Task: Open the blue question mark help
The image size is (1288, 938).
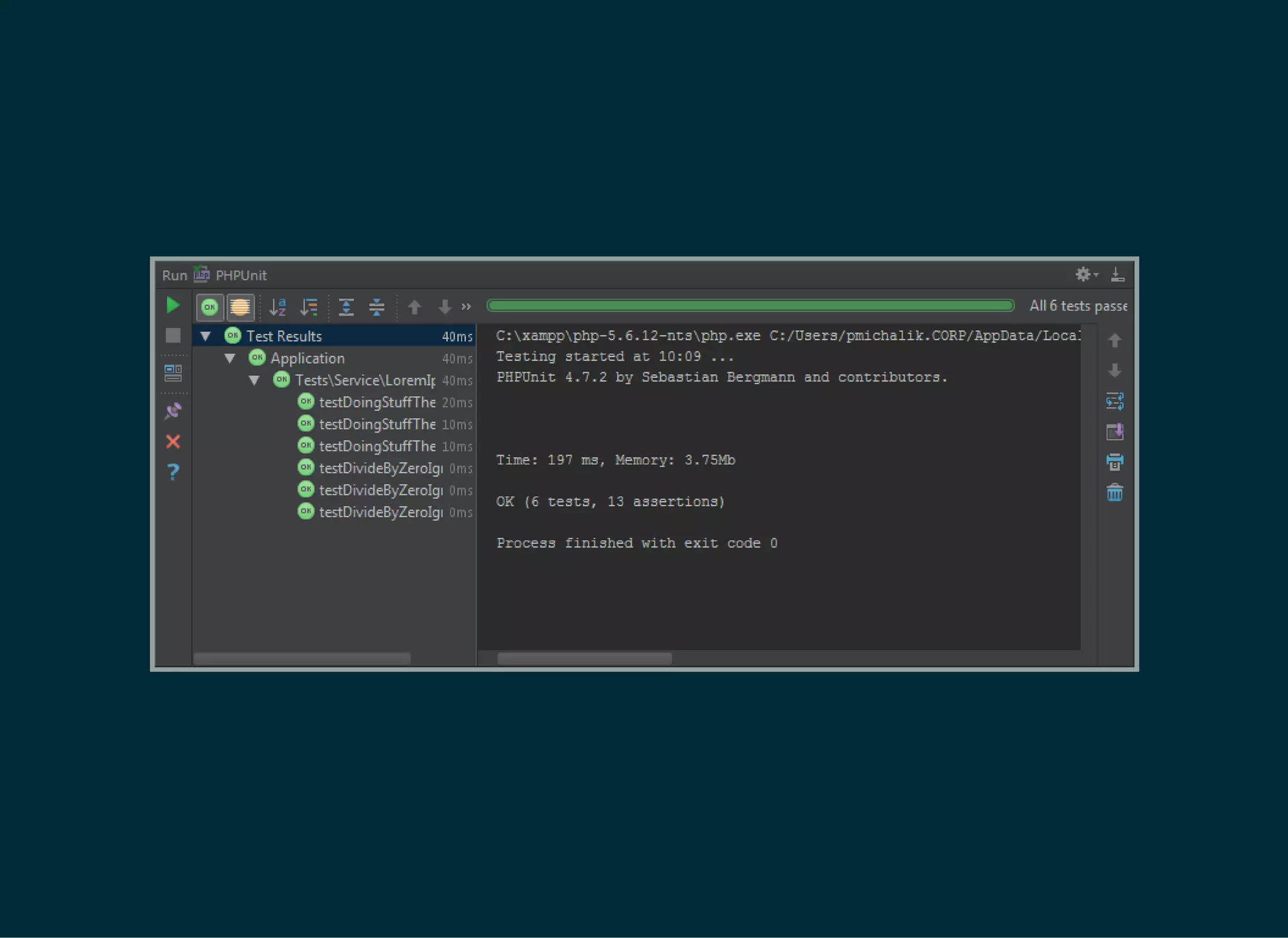Action: click(x=173, y=472)
